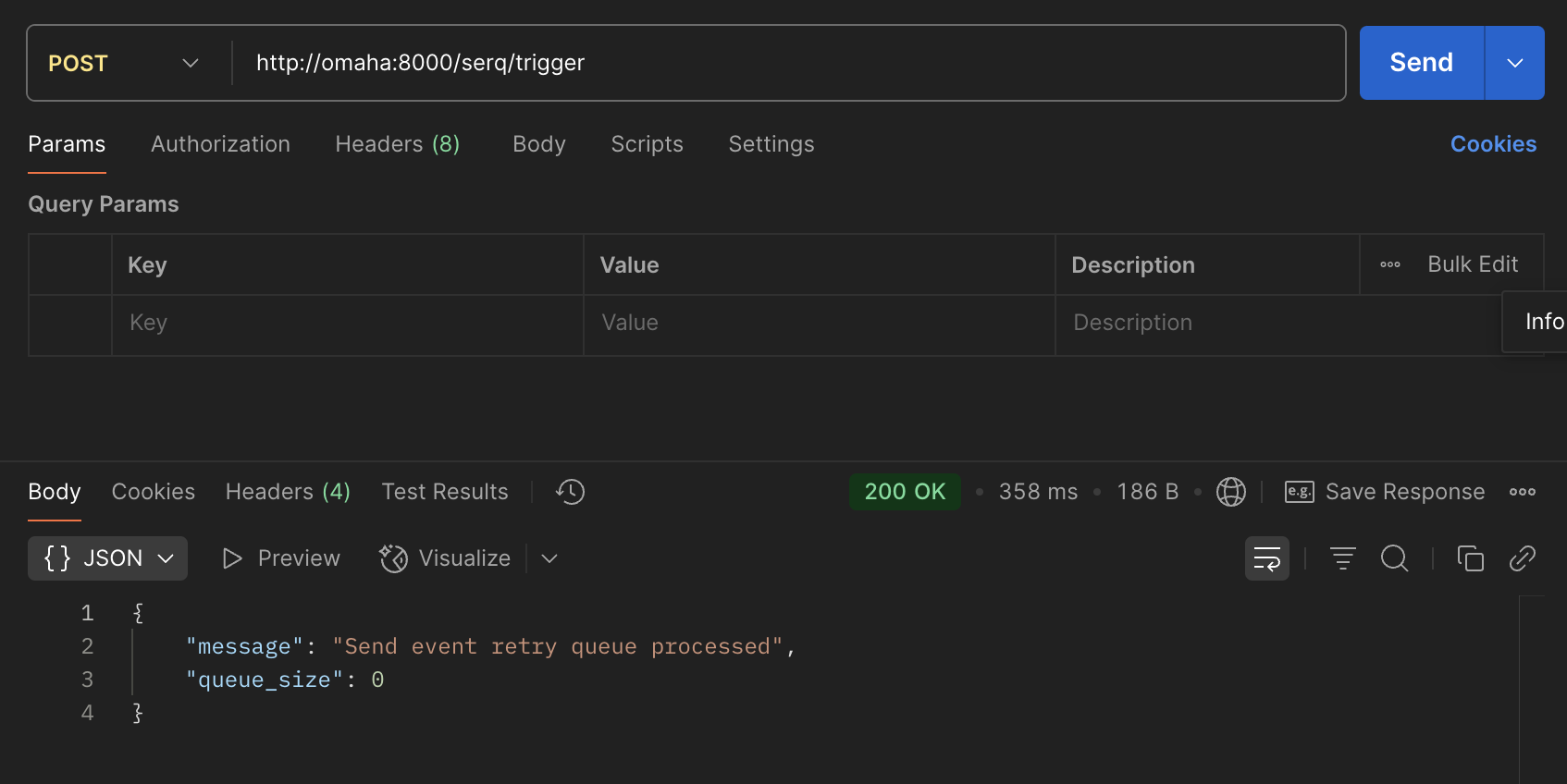1567x784 pixels.
Task: Click the network globe icon
Action: [1230, 492]
